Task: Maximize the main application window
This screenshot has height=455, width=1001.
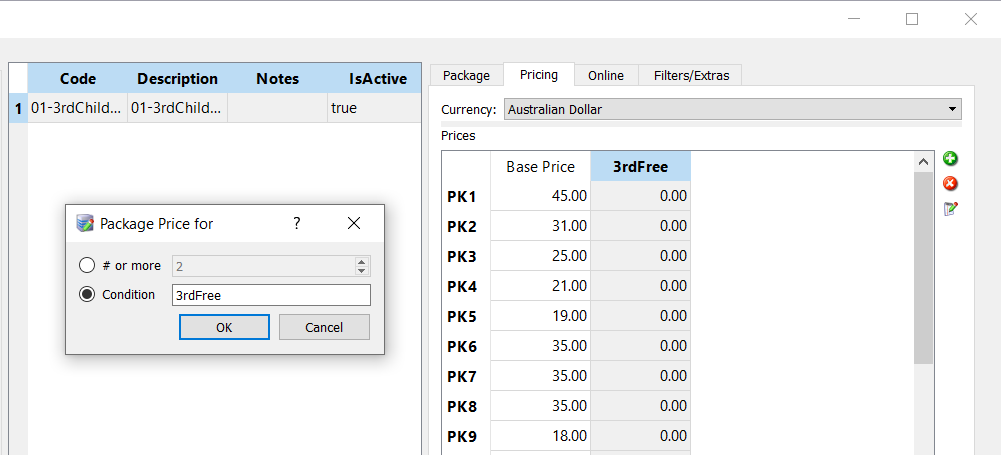Action: point(912,19)
